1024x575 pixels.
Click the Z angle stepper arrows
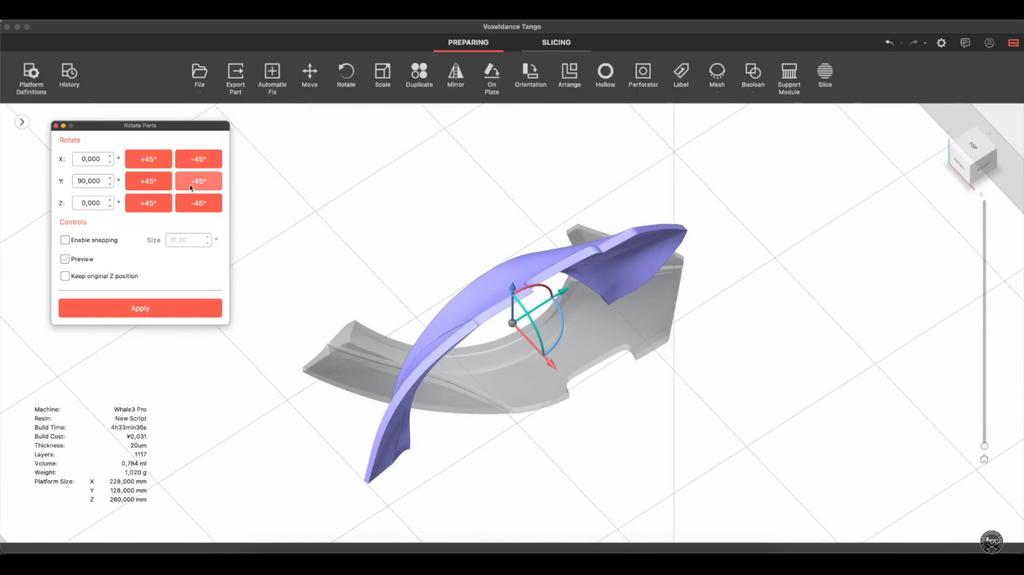pyautogui.click(x=110, y=203)
